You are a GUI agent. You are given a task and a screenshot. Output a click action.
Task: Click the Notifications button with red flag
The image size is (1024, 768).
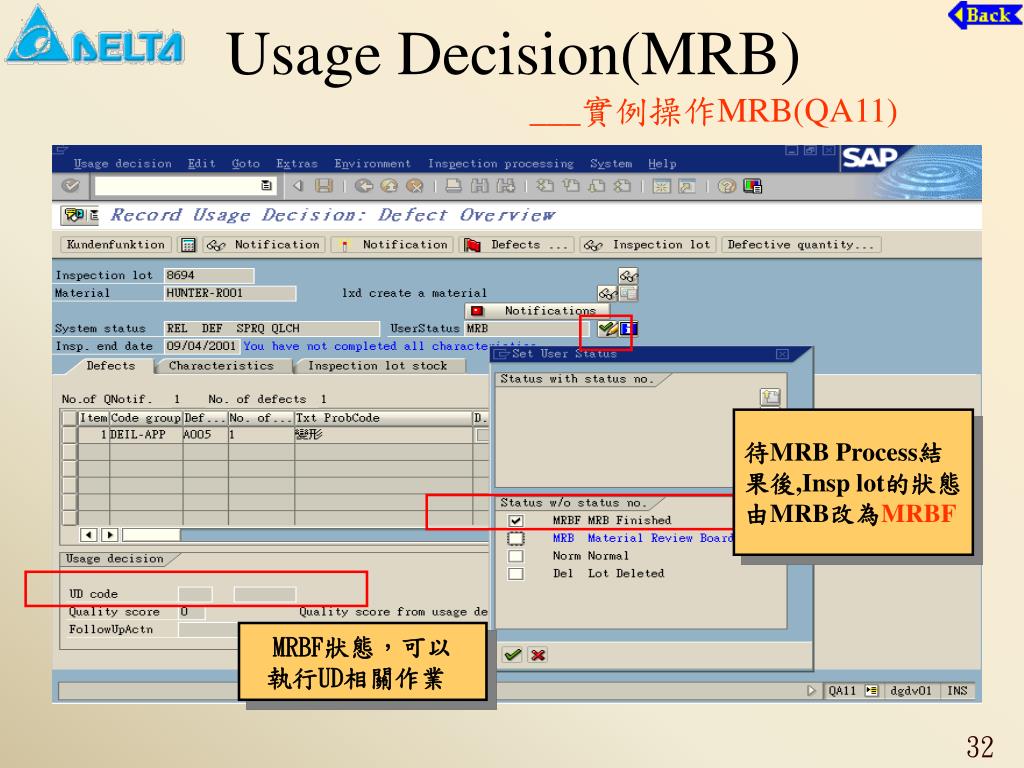[537, 311]
